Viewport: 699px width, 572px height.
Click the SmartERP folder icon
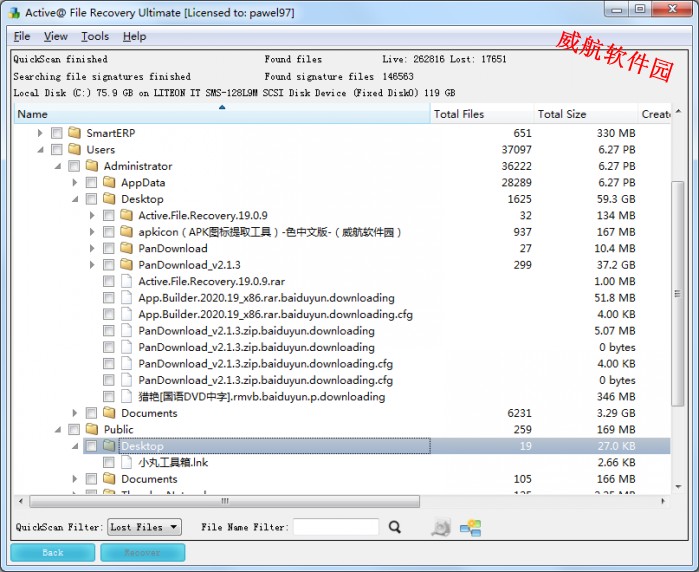click(74, 133)
